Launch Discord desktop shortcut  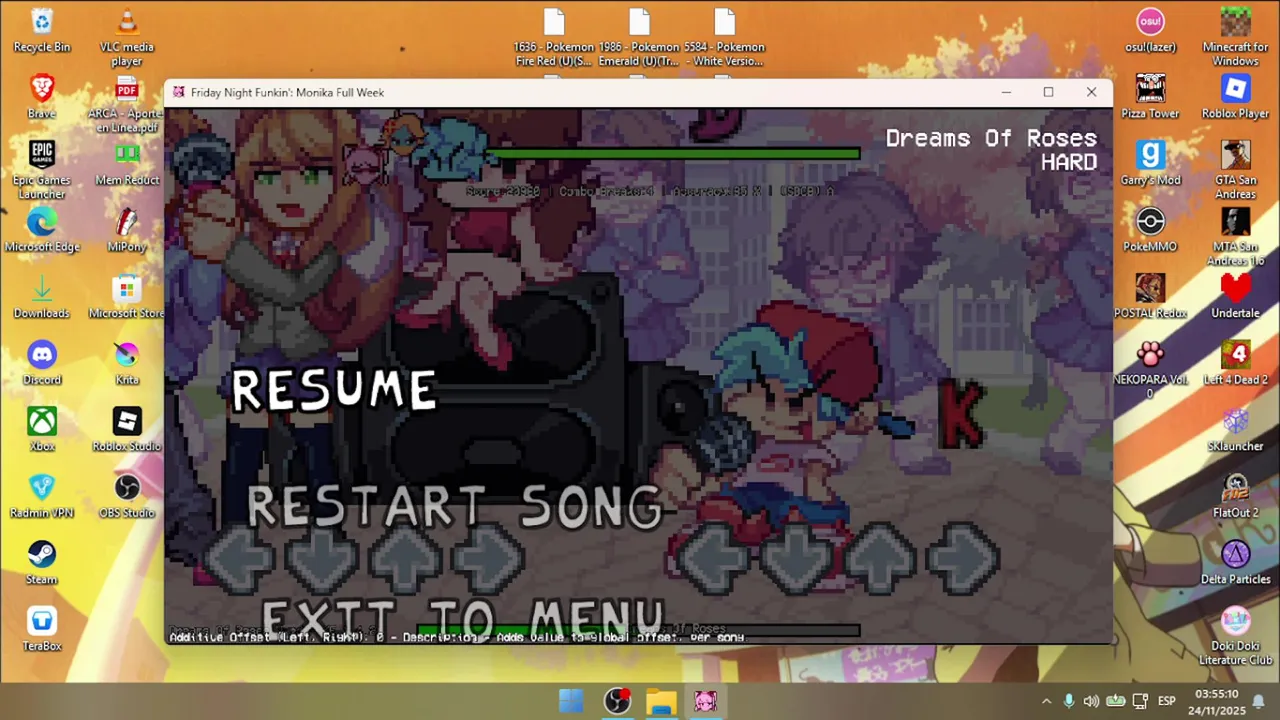42,362
